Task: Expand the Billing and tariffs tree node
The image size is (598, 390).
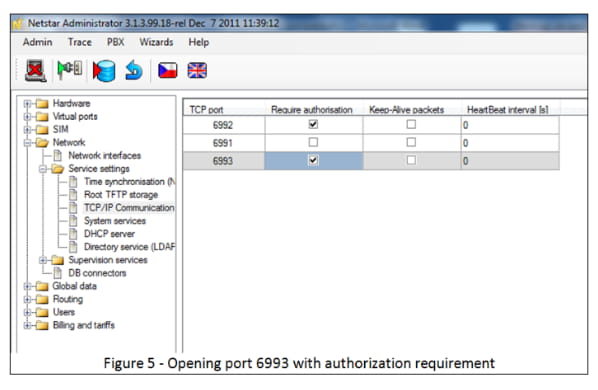Action: 27,326
